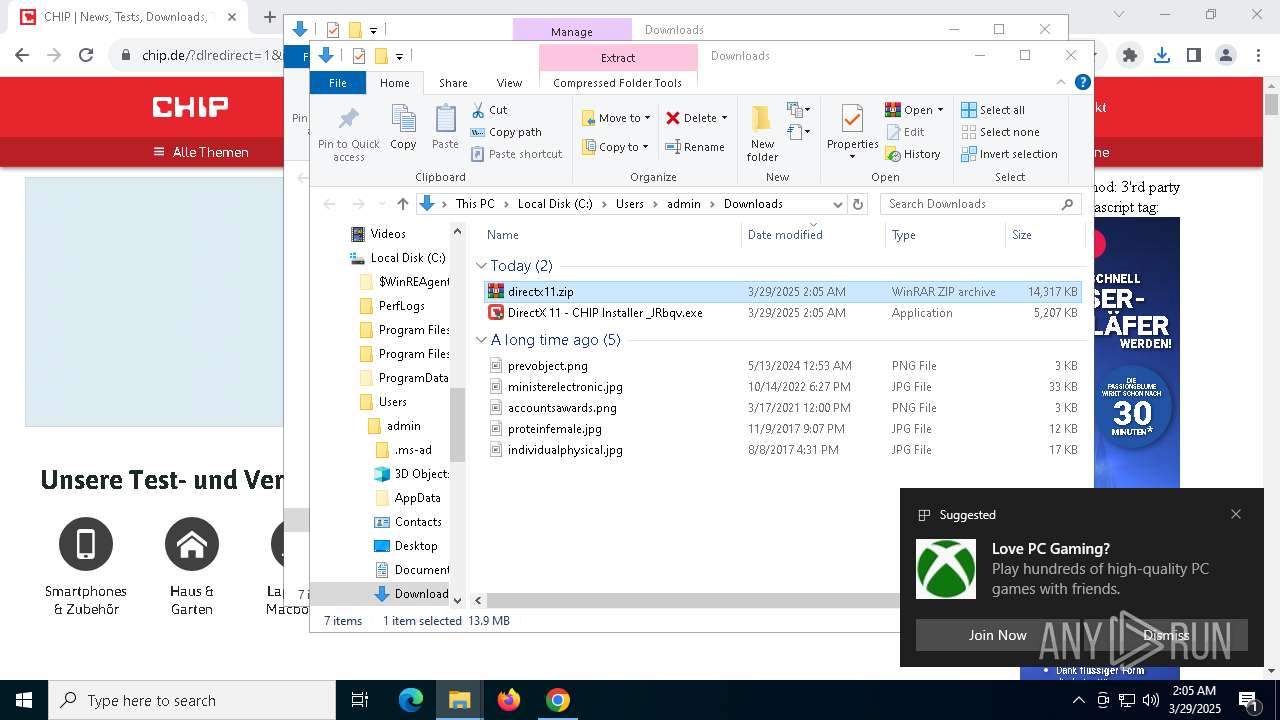Click Pin to Quick access icon

point(348,132)
